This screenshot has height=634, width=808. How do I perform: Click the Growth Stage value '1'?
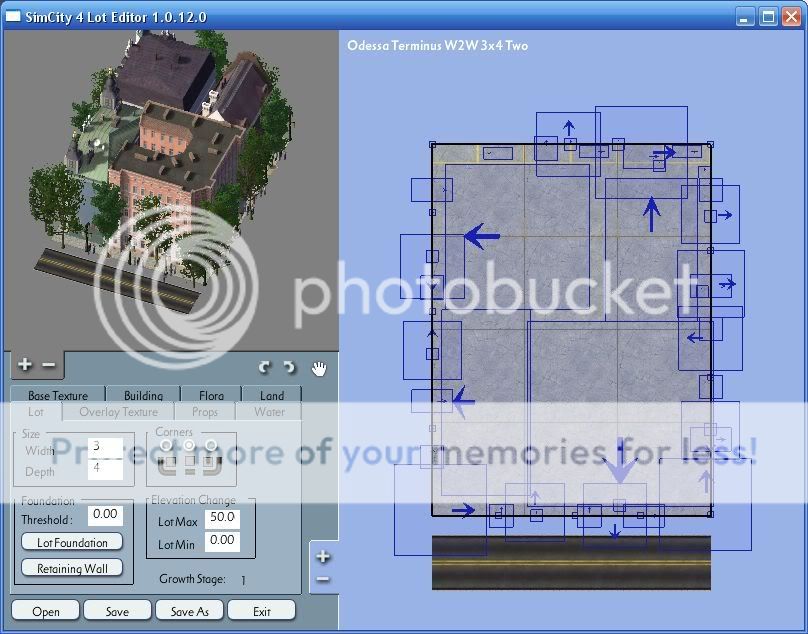(x=243, y=580)
